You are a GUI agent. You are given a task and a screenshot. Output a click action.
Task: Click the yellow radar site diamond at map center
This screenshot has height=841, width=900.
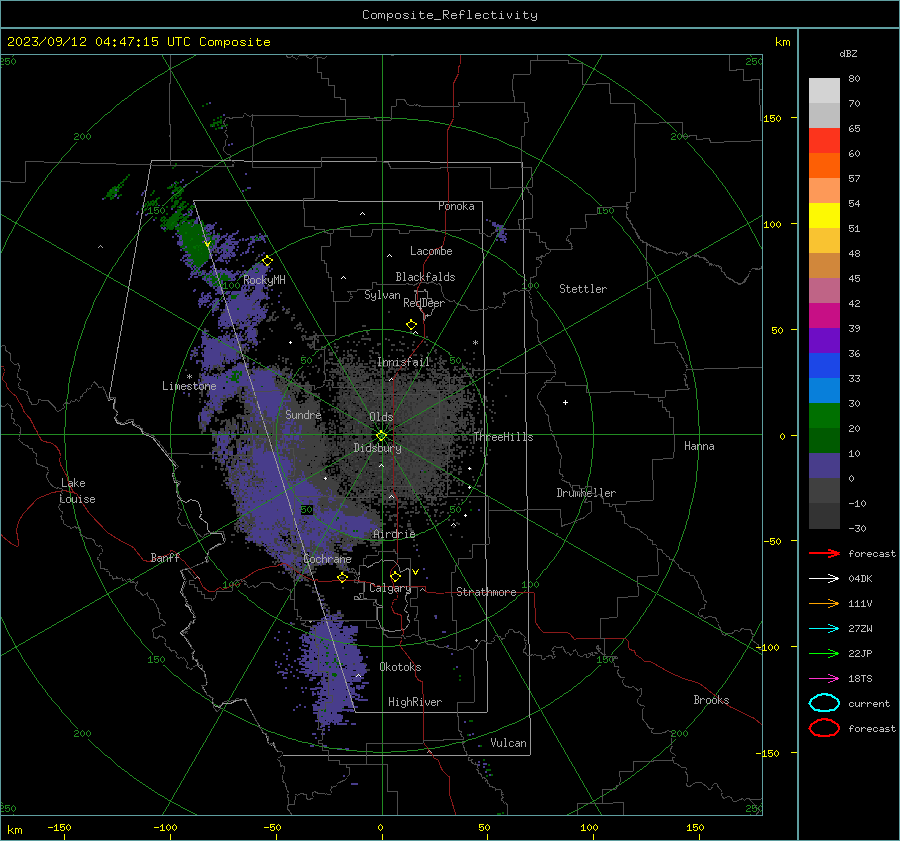click(382, 435)
